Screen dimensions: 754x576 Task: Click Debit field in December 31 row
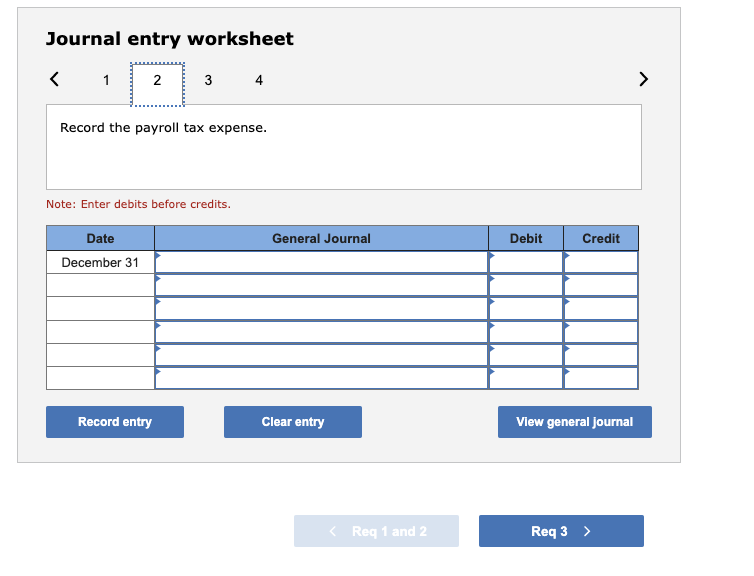point(526,263)
